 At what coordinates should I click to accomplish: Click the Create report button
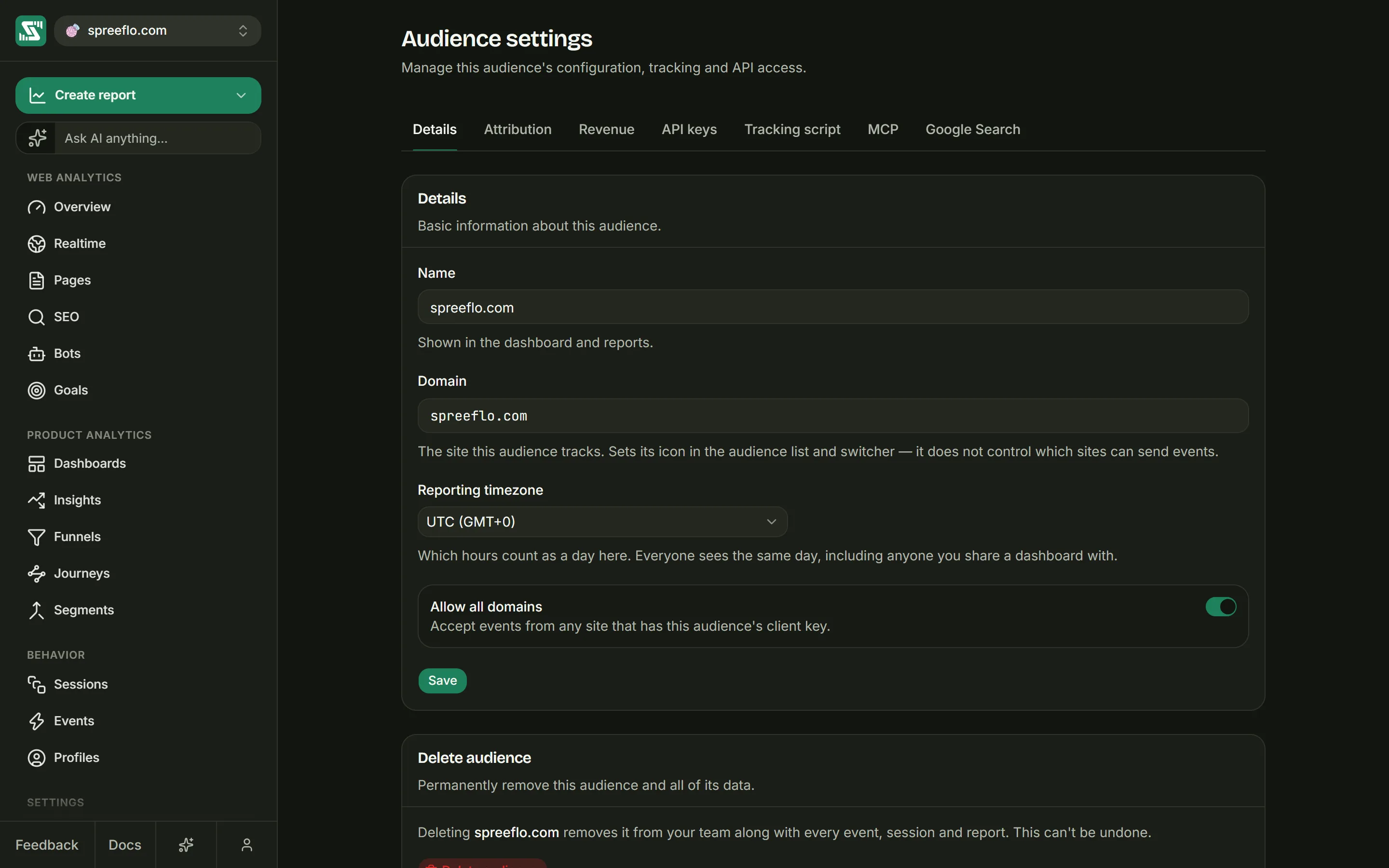[x=138, y=95]
